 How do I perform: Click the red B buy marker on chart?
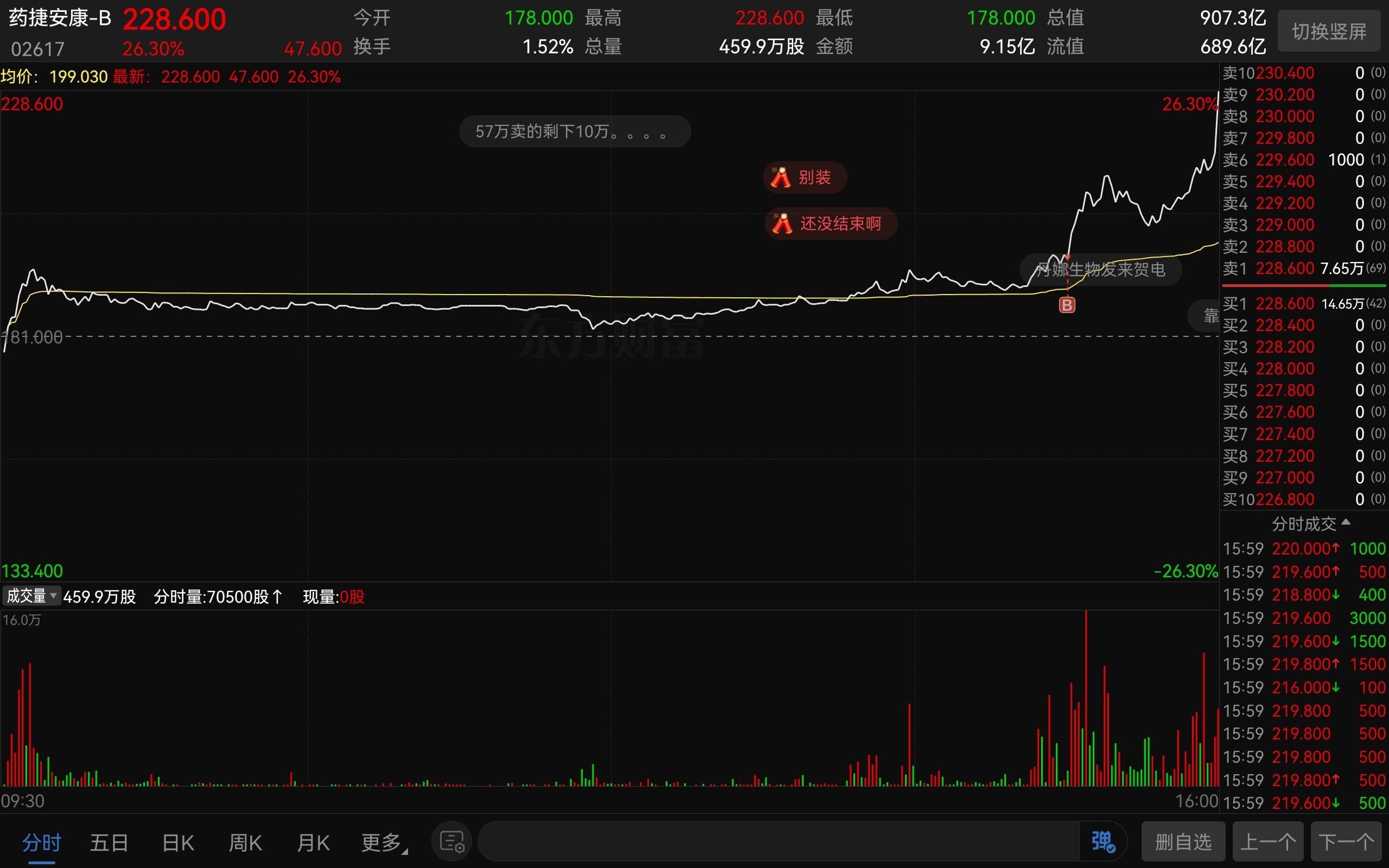click(x=1067, y=305)
